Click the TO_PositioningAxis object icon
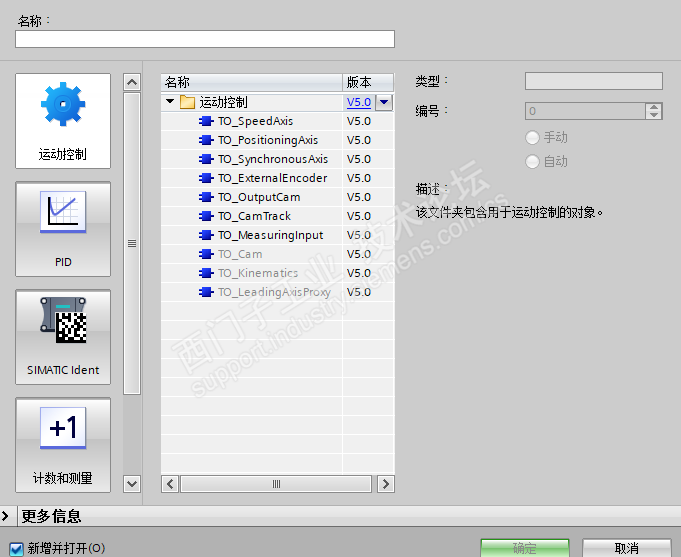 pyautogui.click(x=206, y=140)
